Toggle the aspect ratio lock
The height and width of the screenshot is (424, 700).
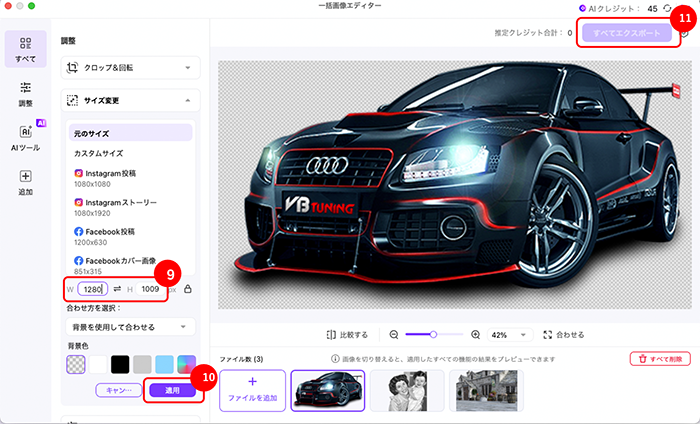coord(188,289)
